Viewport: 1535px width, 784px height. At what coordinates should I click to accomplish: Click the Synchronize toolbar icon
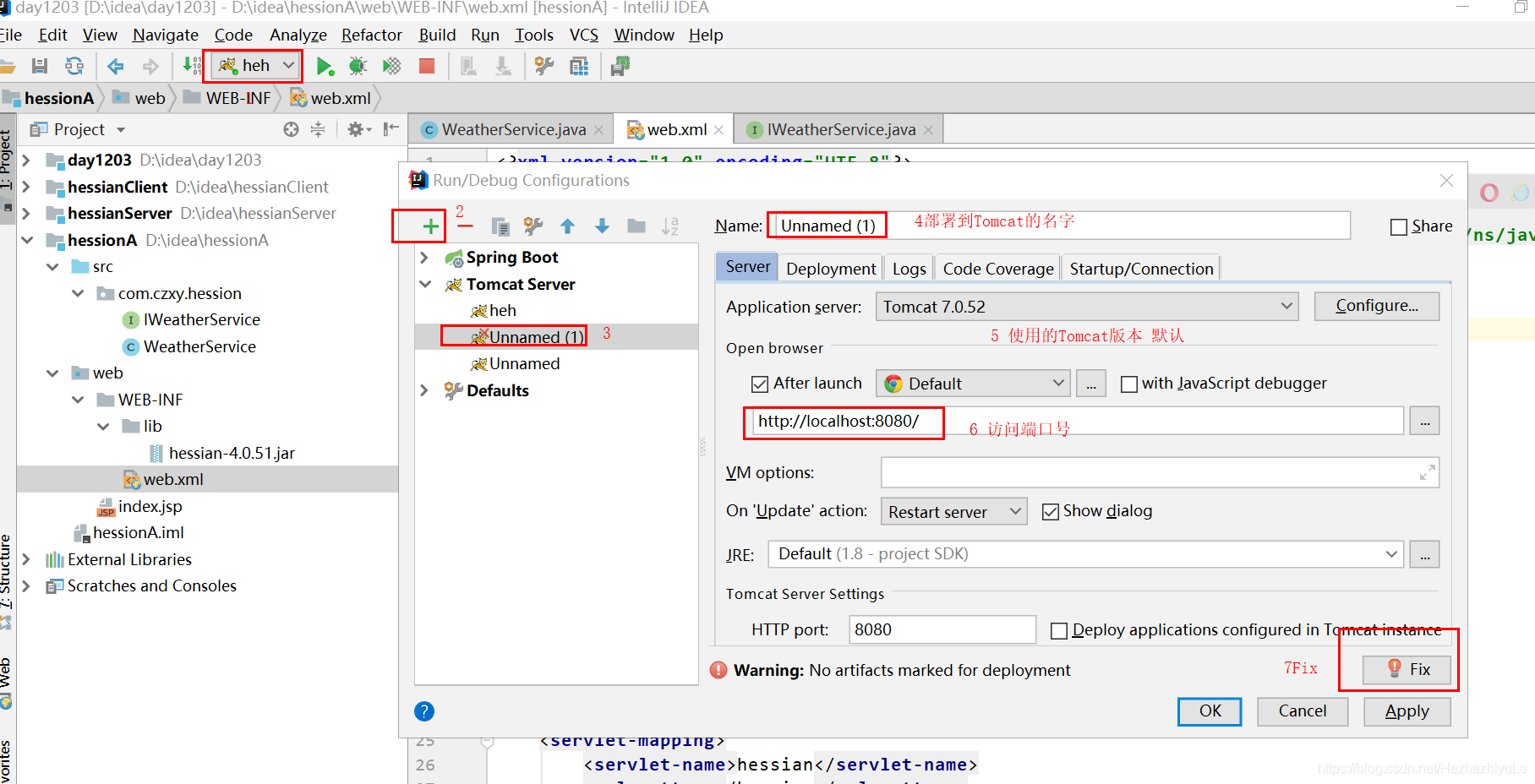click(74, 66)
